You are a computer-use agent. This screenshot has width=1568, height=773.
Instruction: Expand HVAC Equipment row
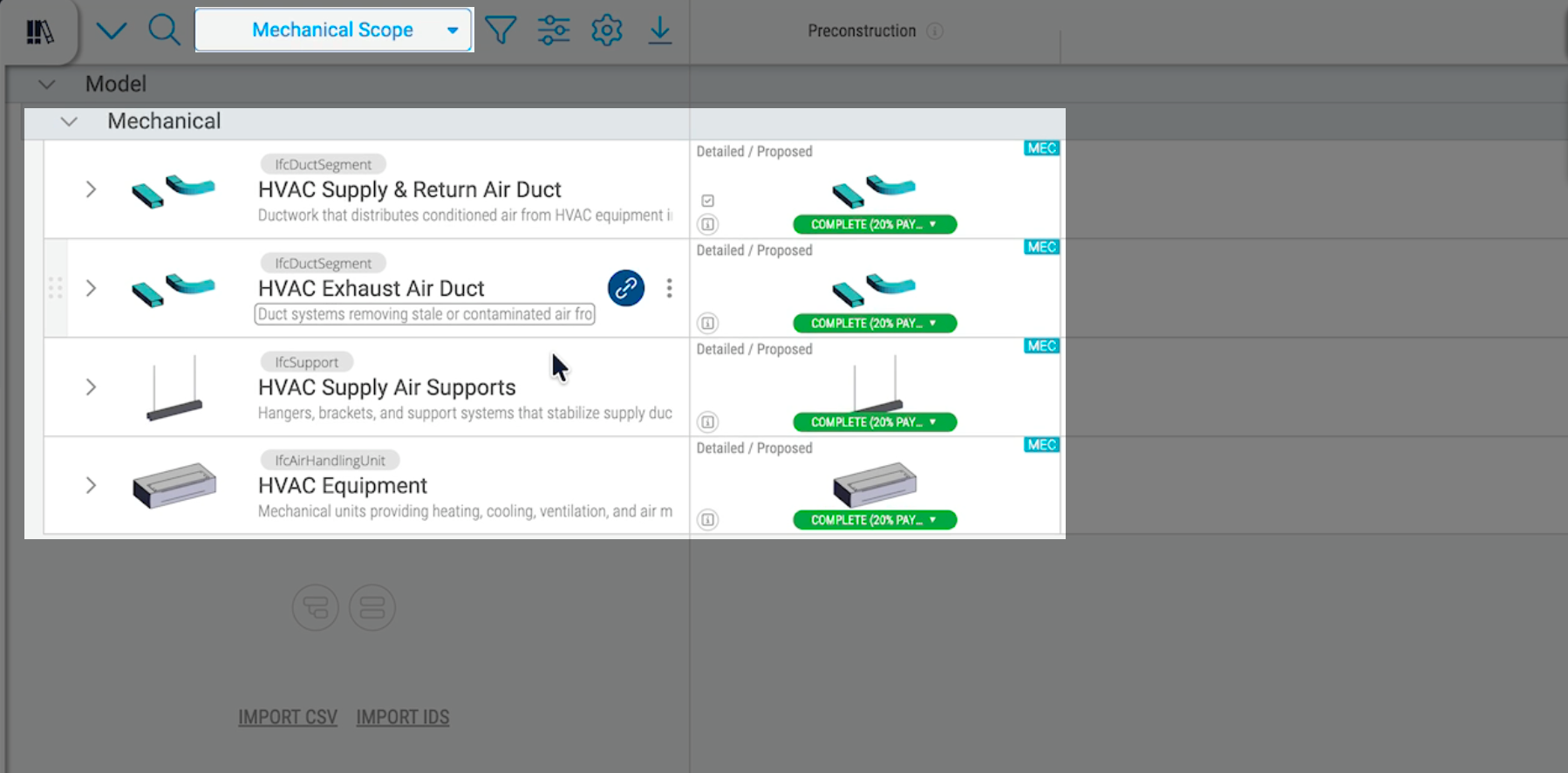point(91,485)
